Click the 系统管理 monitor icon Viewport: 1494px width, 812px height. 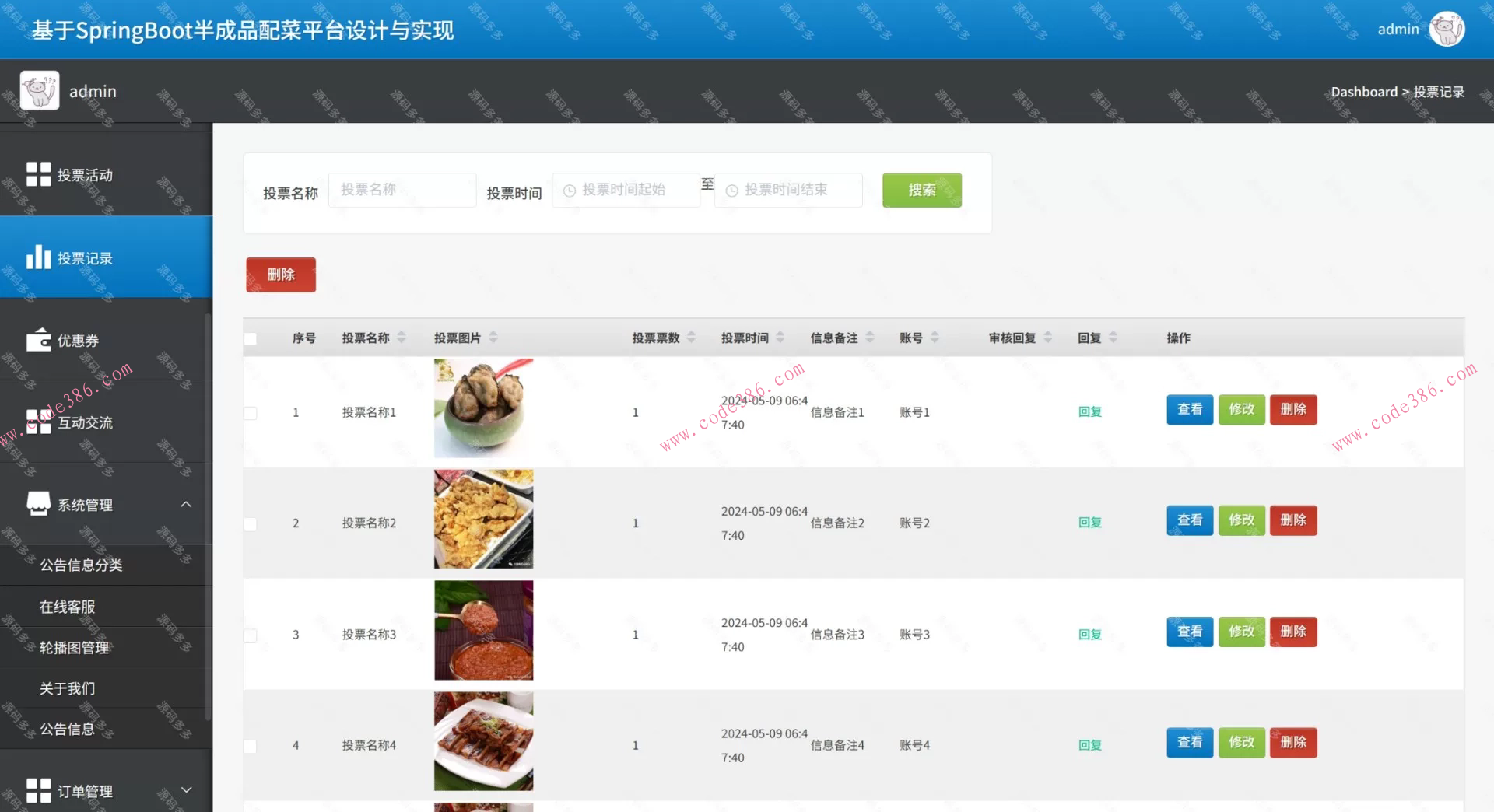[39, 503]
